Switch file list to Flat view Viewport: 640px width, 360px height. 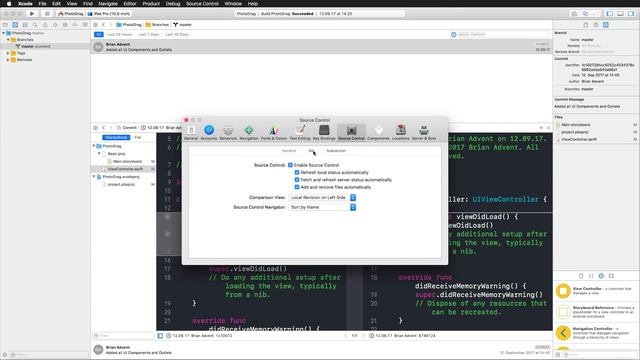point(138,138)
